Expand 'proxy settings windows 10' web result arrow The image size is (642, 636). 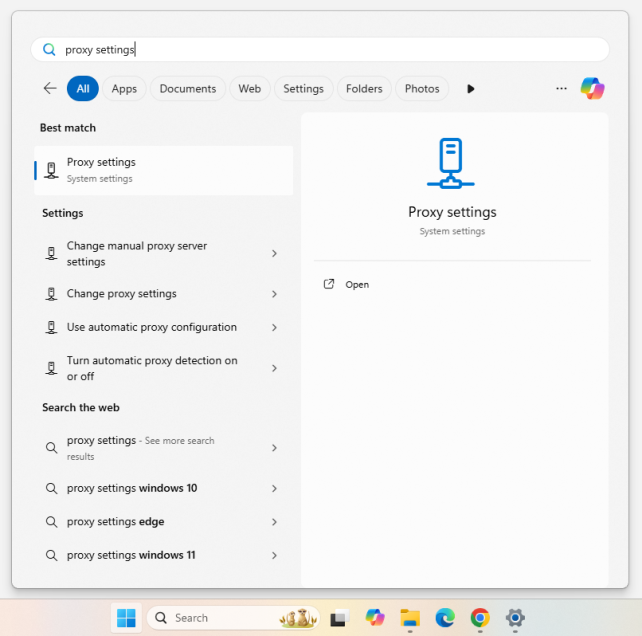tap(274, 488)
